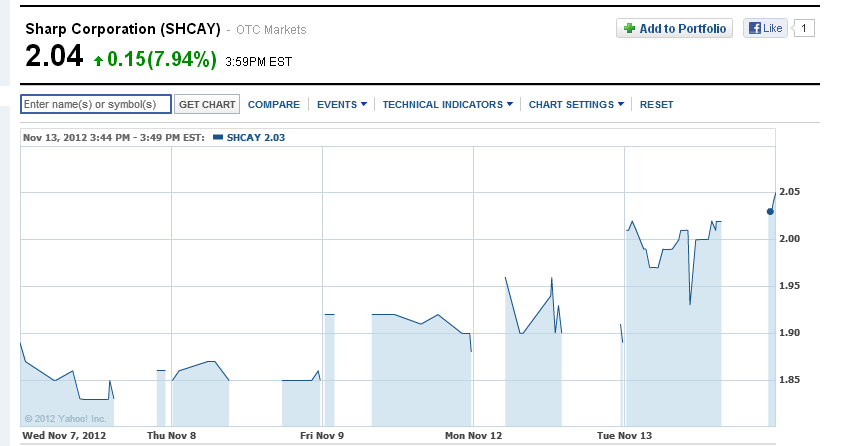850x446 pixels.
Task: Click the SHCAY 2.03 legend label
Action: click(x=256, y=138)
